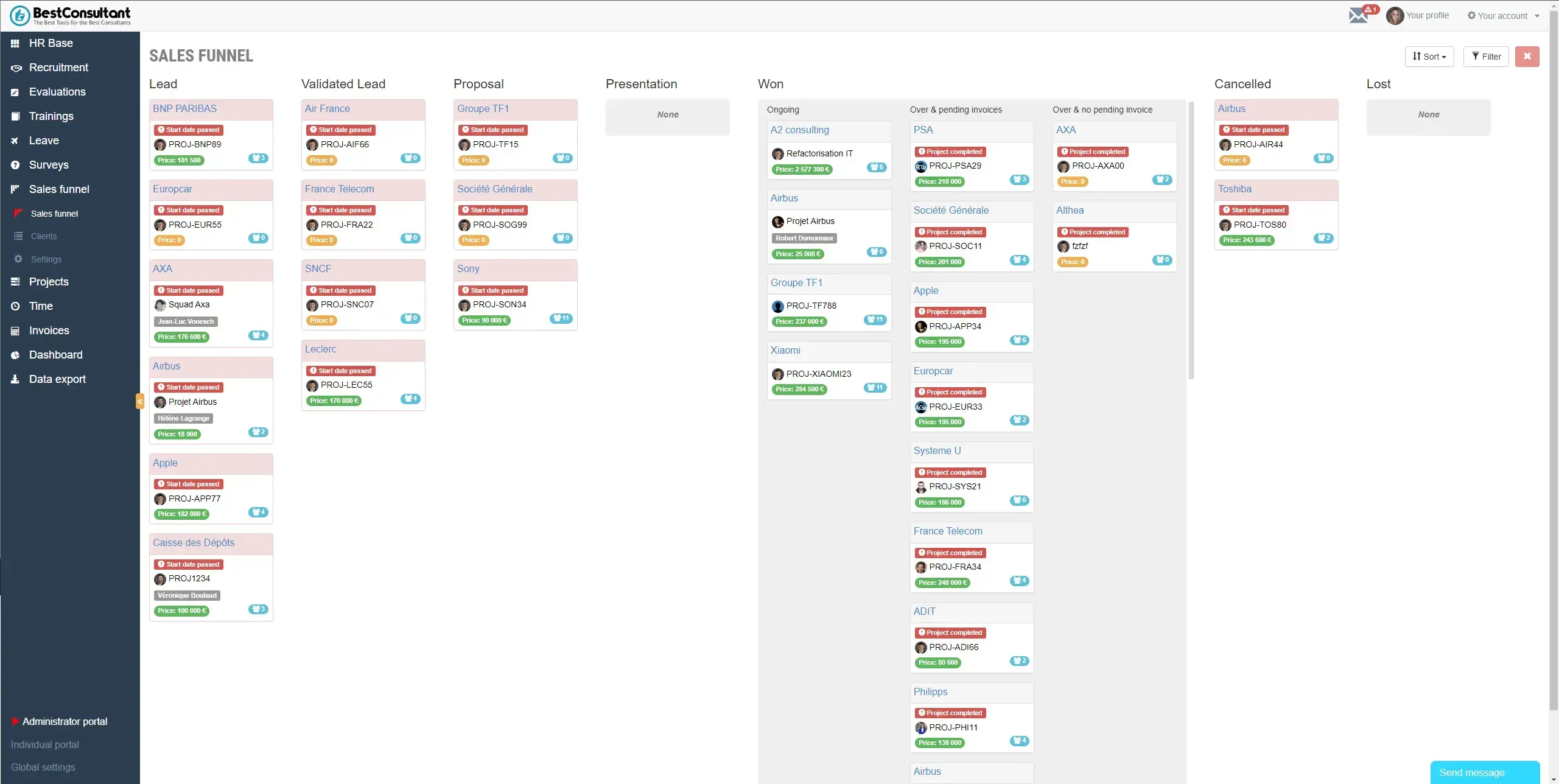
Task: Click 'Price: 2 577 300 €' badge
Action: (x=802, y=170)
